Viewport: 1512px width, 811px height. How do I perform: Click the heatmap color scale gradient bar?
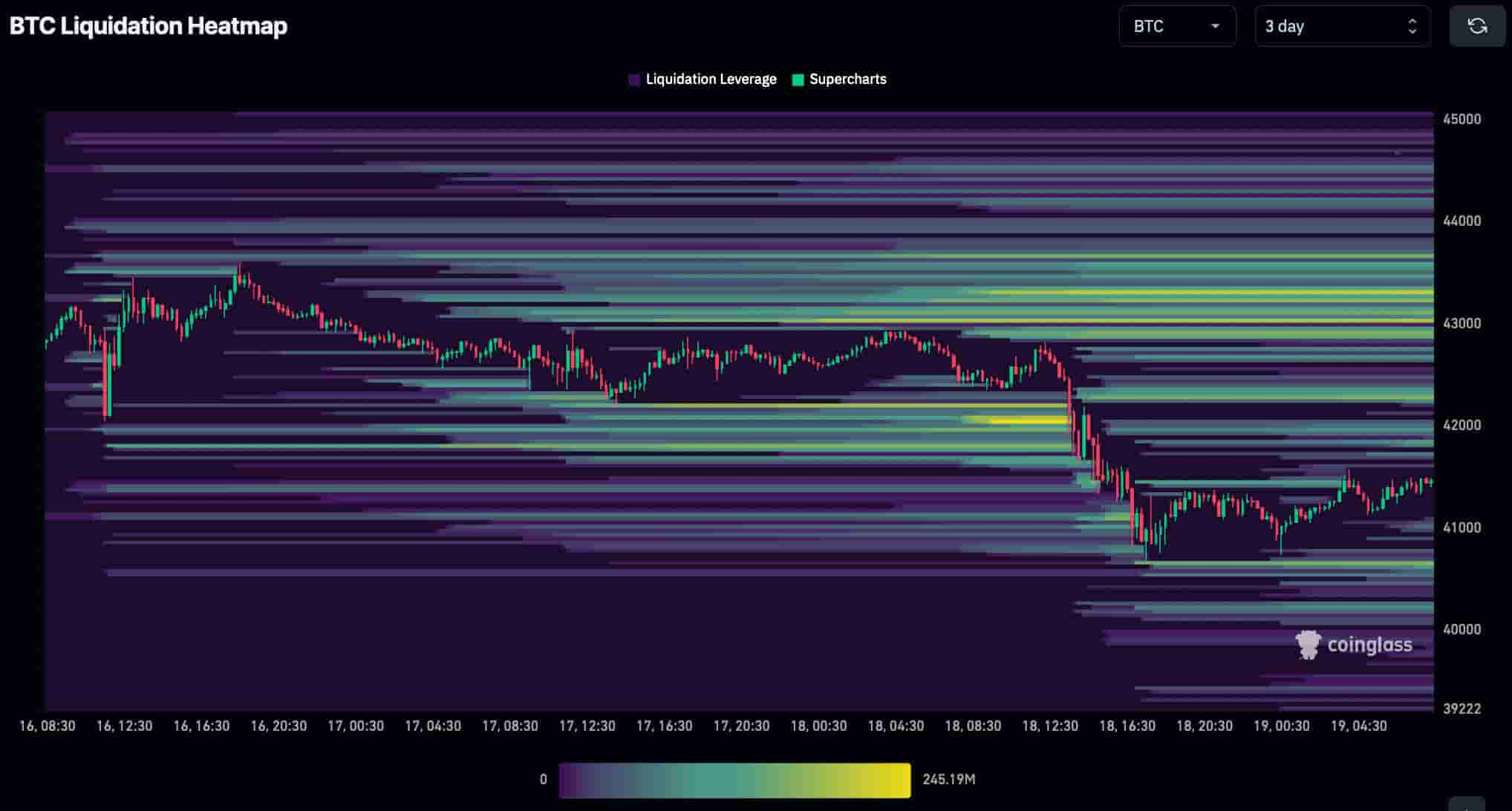pyautogui.click(x=734, y=780)
